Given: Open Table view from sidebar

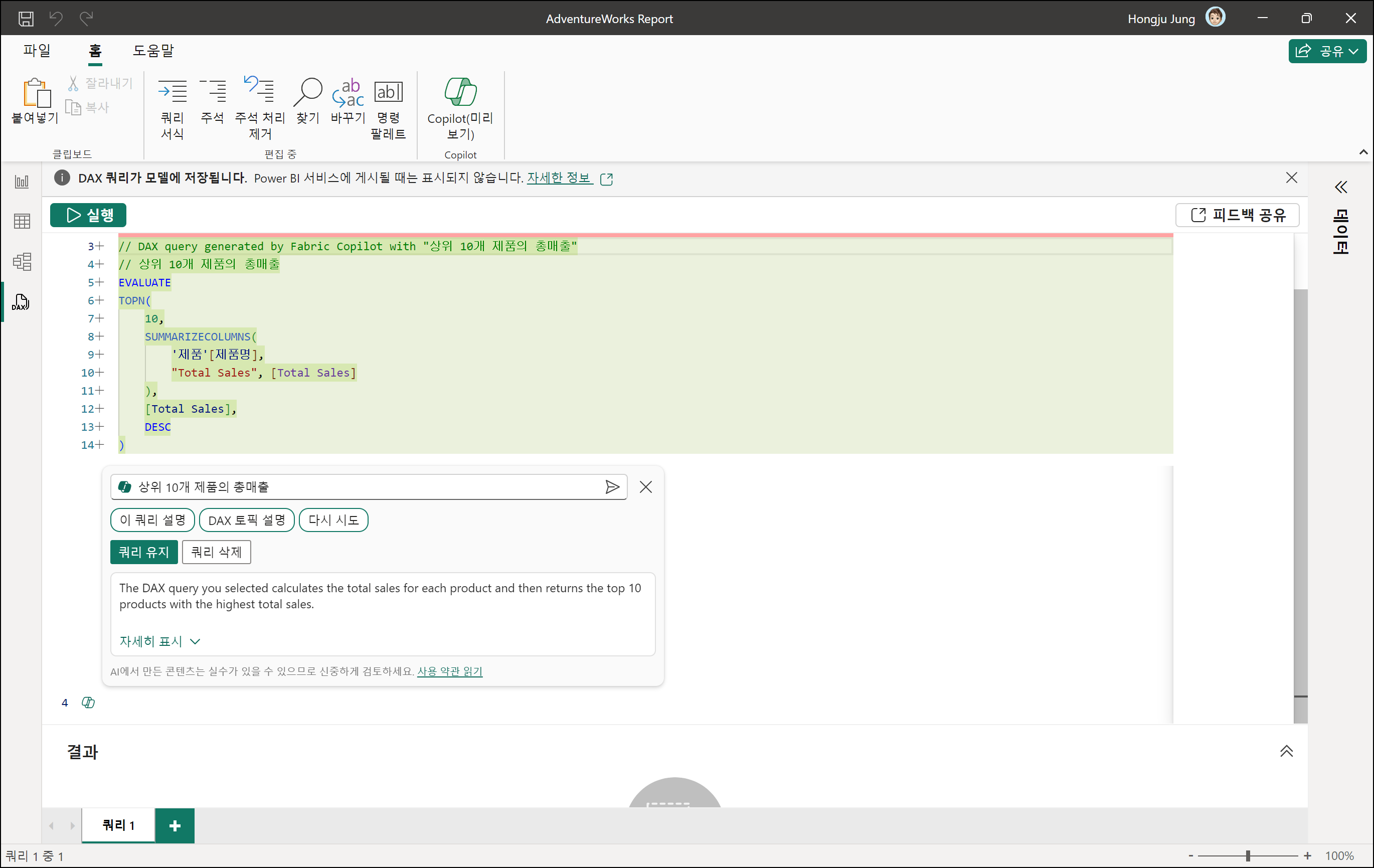Looking at the screenshot, I should 22,221.
